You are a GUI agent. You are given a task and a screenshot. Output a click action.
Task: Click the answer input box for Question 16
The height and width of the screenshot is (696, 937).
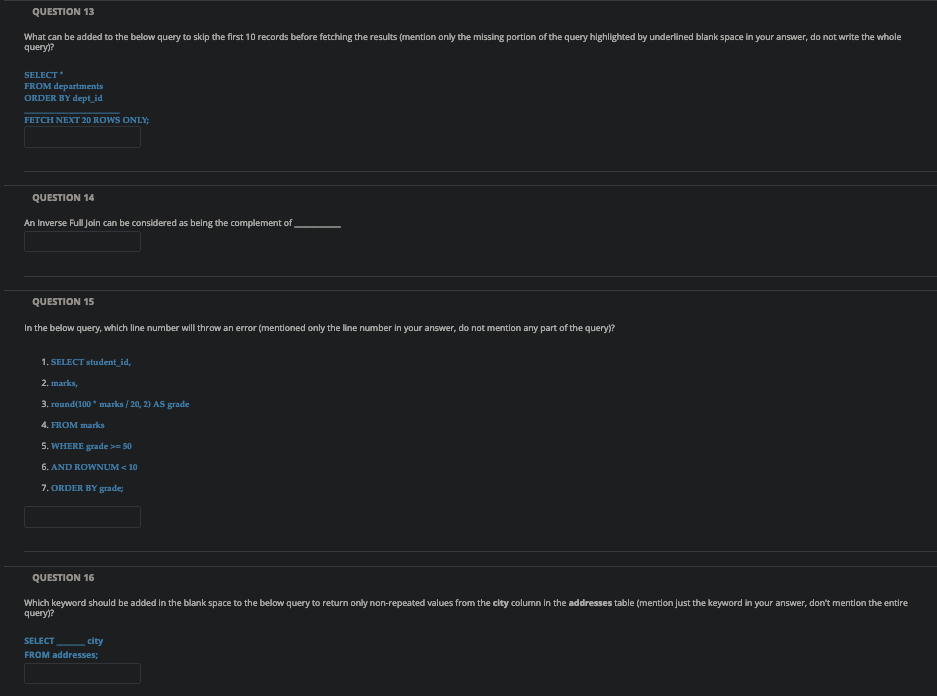(82, 672)
